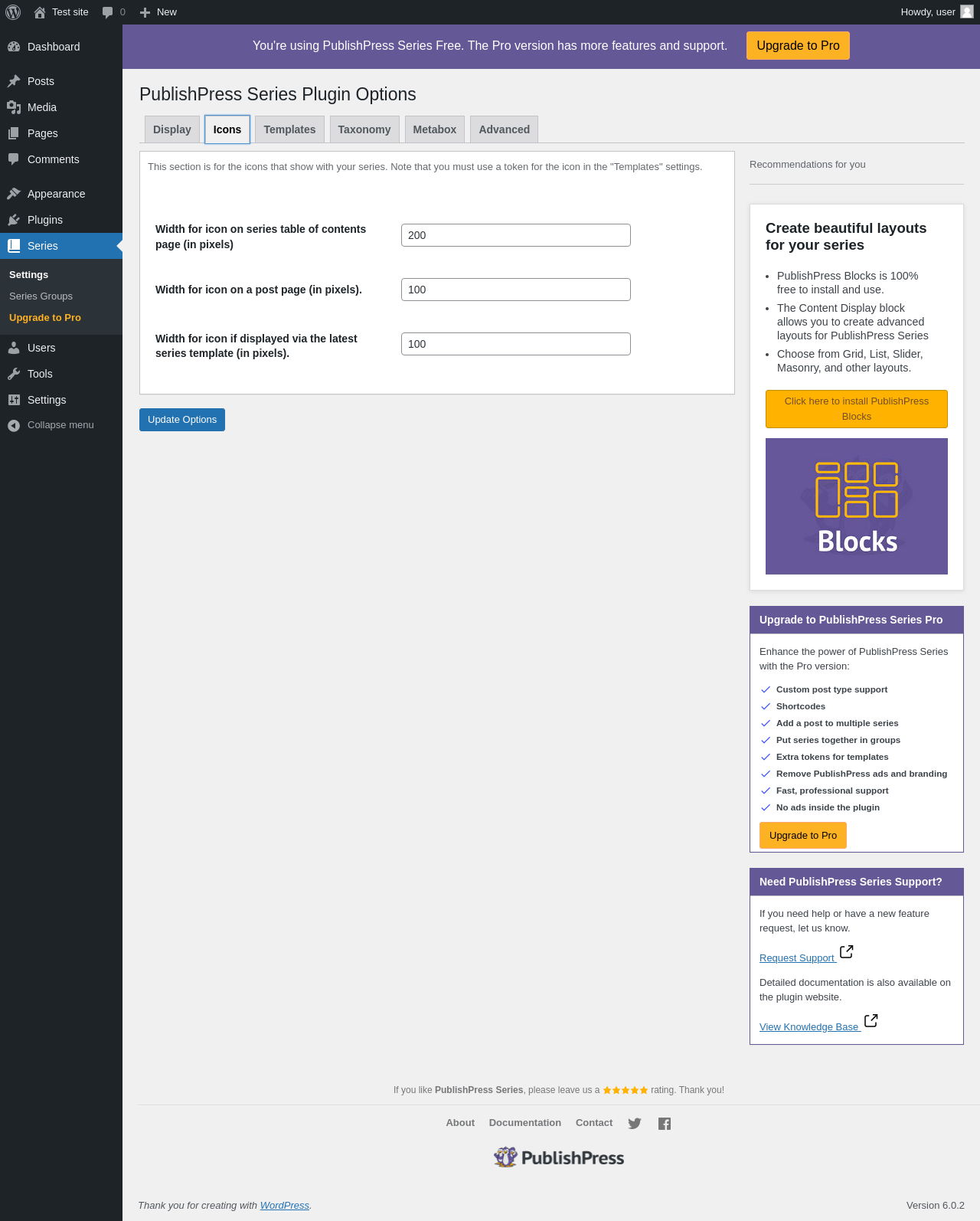Switch to the Display tab
The image size is (980, 1221).
172,129
